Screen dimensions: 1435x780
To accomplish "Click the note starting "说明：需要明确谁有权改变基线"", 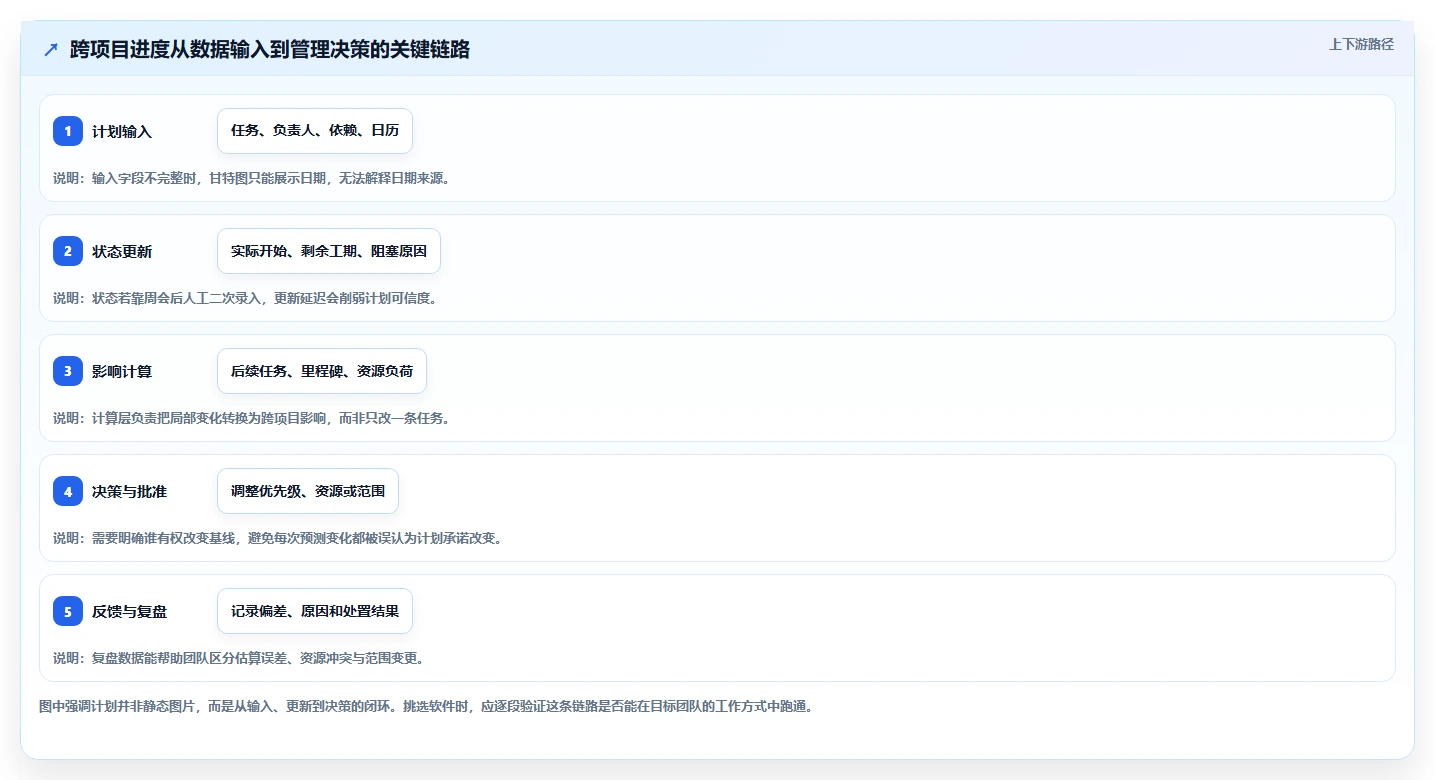I will (277, 538).
